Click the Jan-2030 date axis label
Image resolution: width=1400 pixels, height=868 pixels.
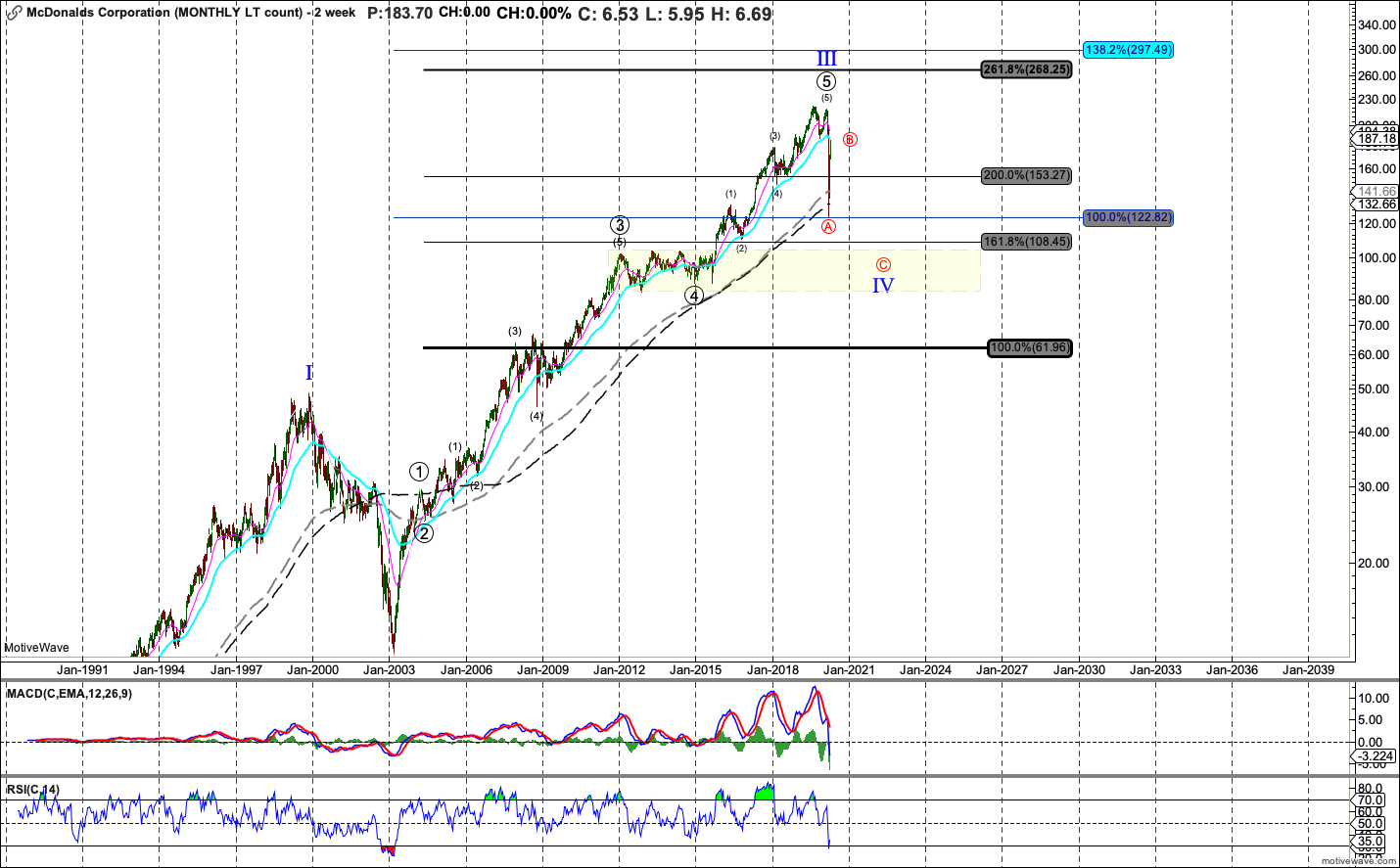[1079, 670]
